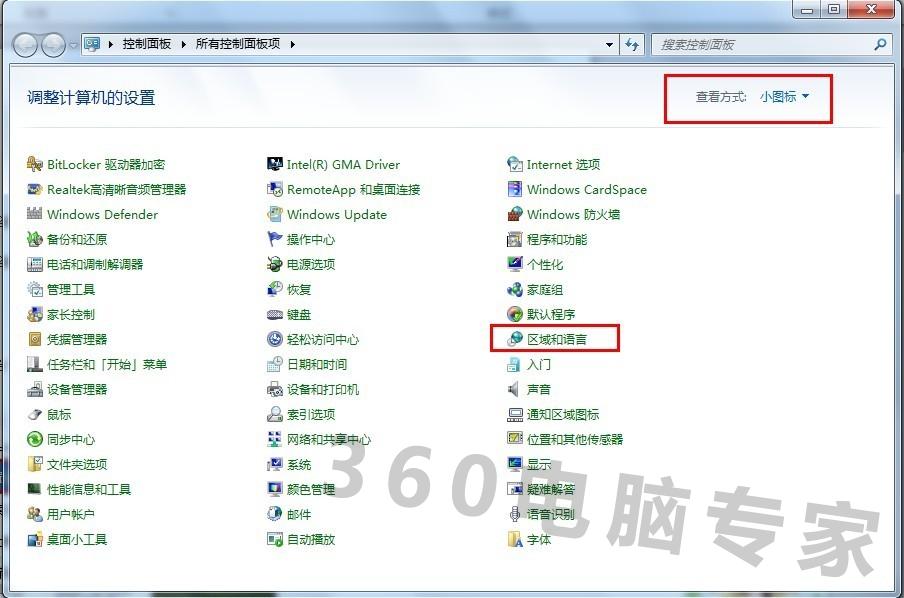The height and width of the screenshot is (598, 904).
Task: Open the 查看方式 小图标 dropdown
Action: 784,96
